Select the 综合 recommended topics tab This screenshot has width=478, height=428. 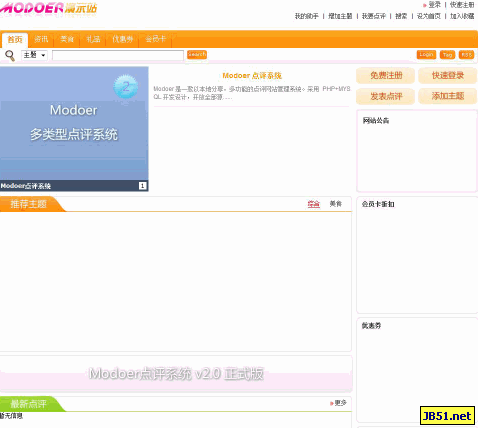314,204
